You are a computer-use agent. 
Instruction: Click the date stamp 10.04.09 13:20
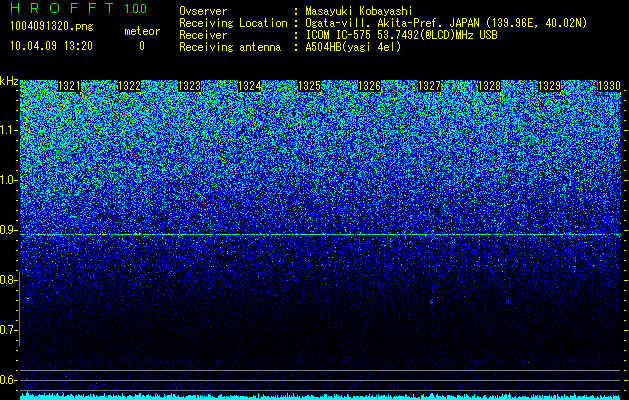click(51, 46)
